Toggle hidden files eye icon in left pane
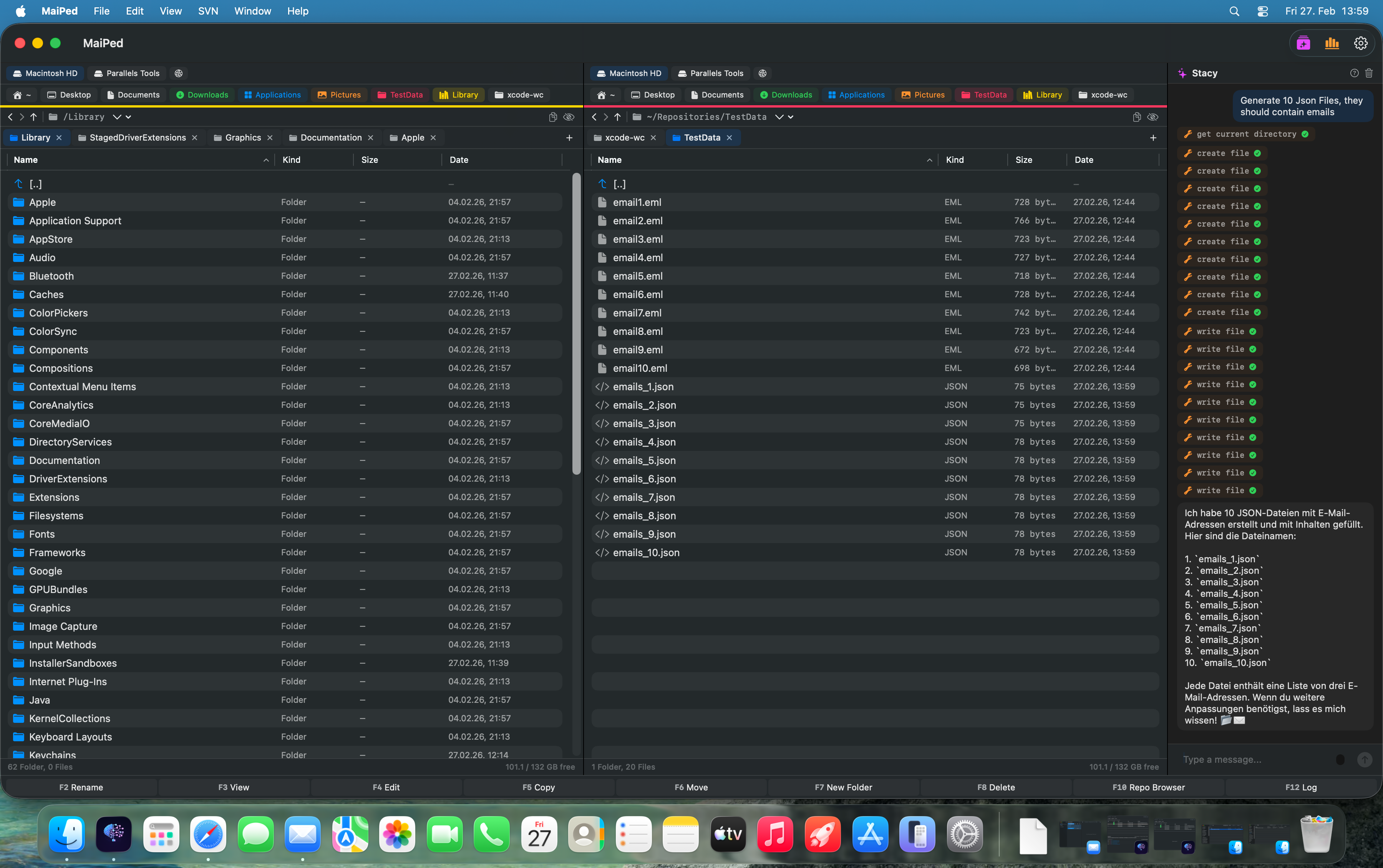The width and height of the screenshot is (1383, 868). [x=569, y=116]
